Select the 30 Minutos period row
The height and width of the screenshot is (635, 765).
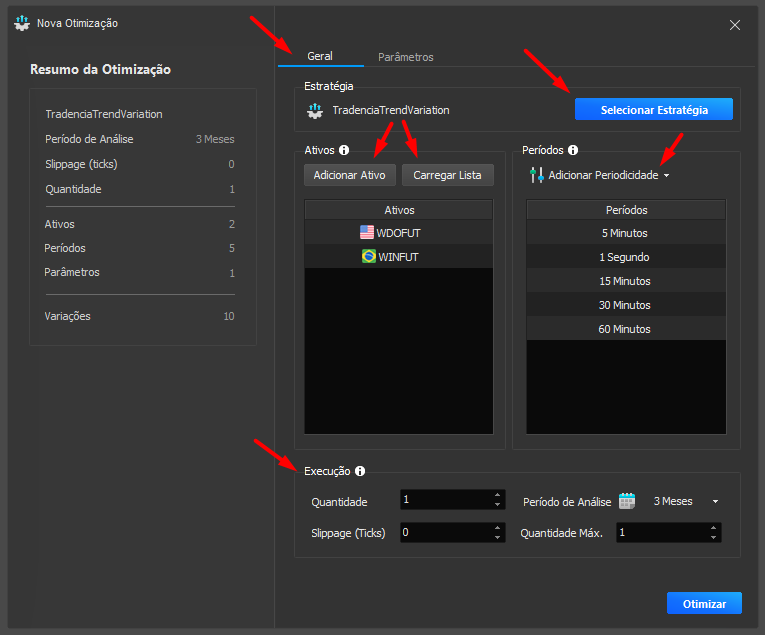[x=626, y=304]
